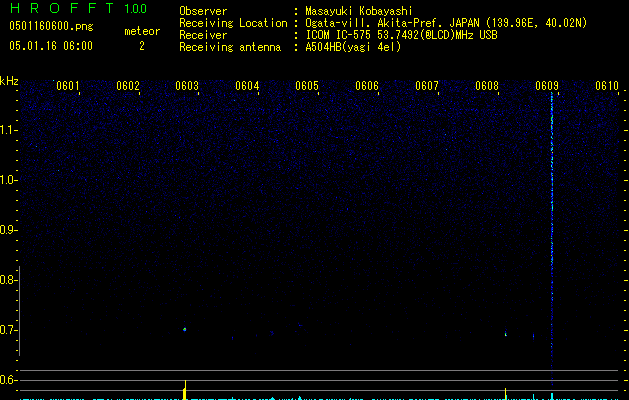629x400 pixels.
Task: Click the 0607 time axis marker
Action: coord(427,86)
